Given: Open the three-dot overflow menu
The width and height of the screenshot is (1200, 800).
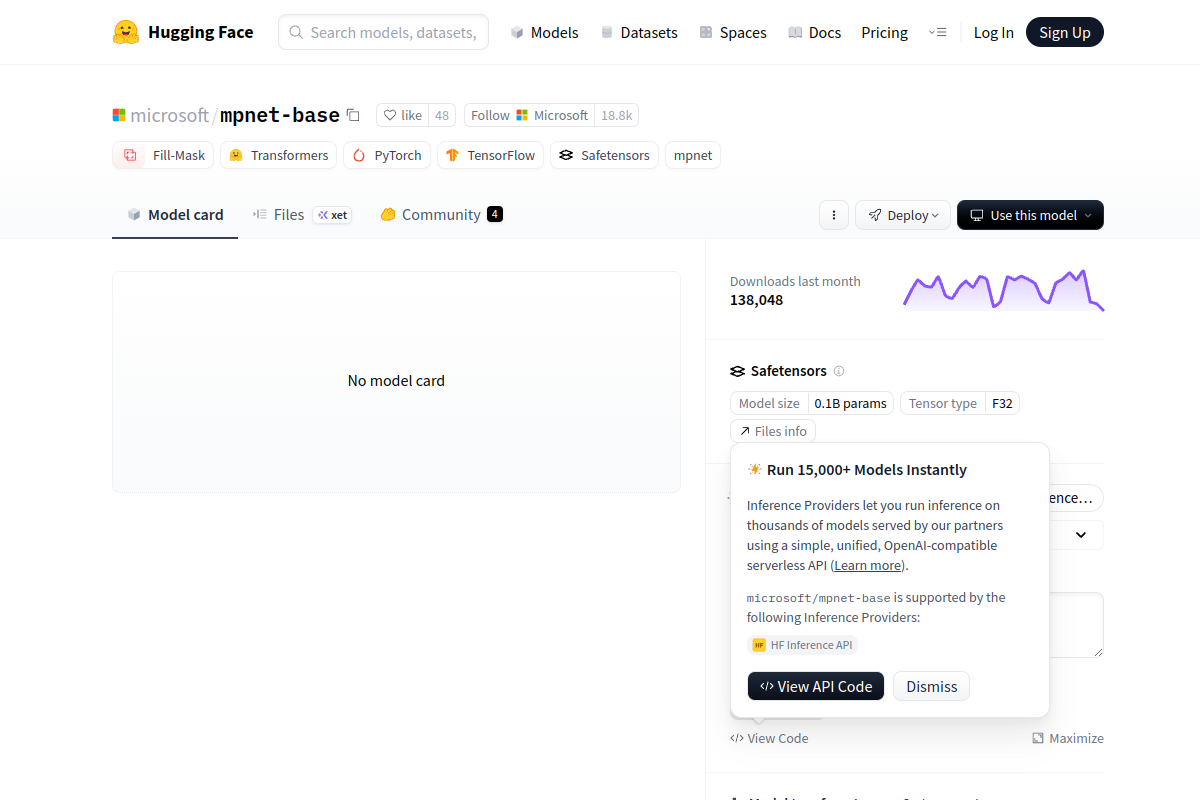Looking at the screenshot, I should pos(833,214).
